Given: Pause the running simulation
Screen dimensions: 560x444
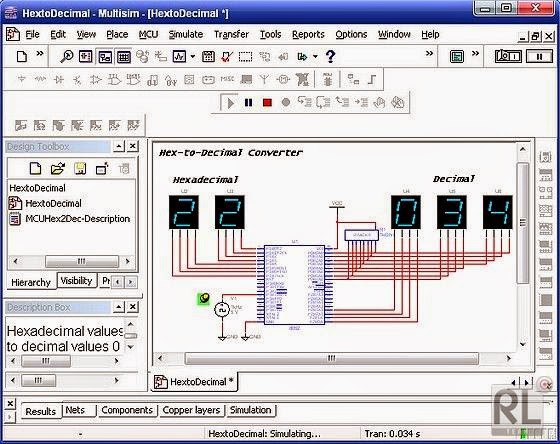Looking at the screenshot, I should 249,103.
